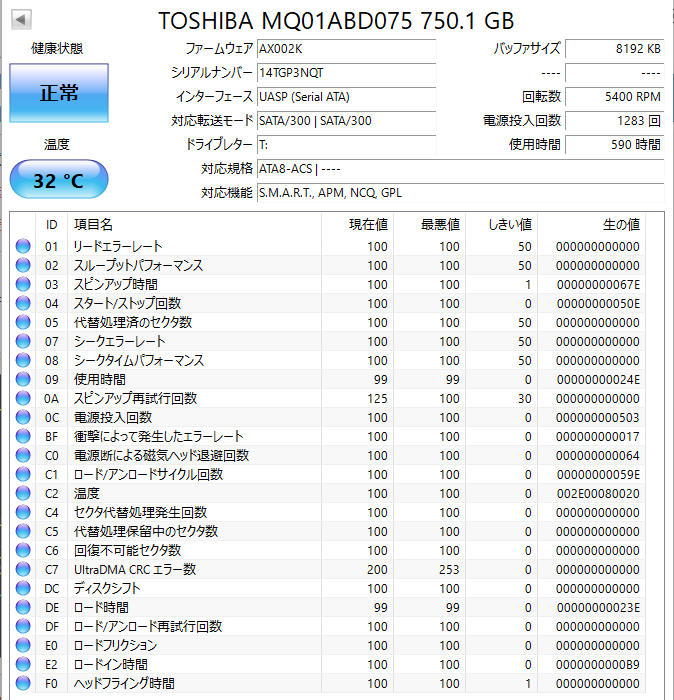Click the 現在値 column header
The image size is (674, 700).
(358, 225)
